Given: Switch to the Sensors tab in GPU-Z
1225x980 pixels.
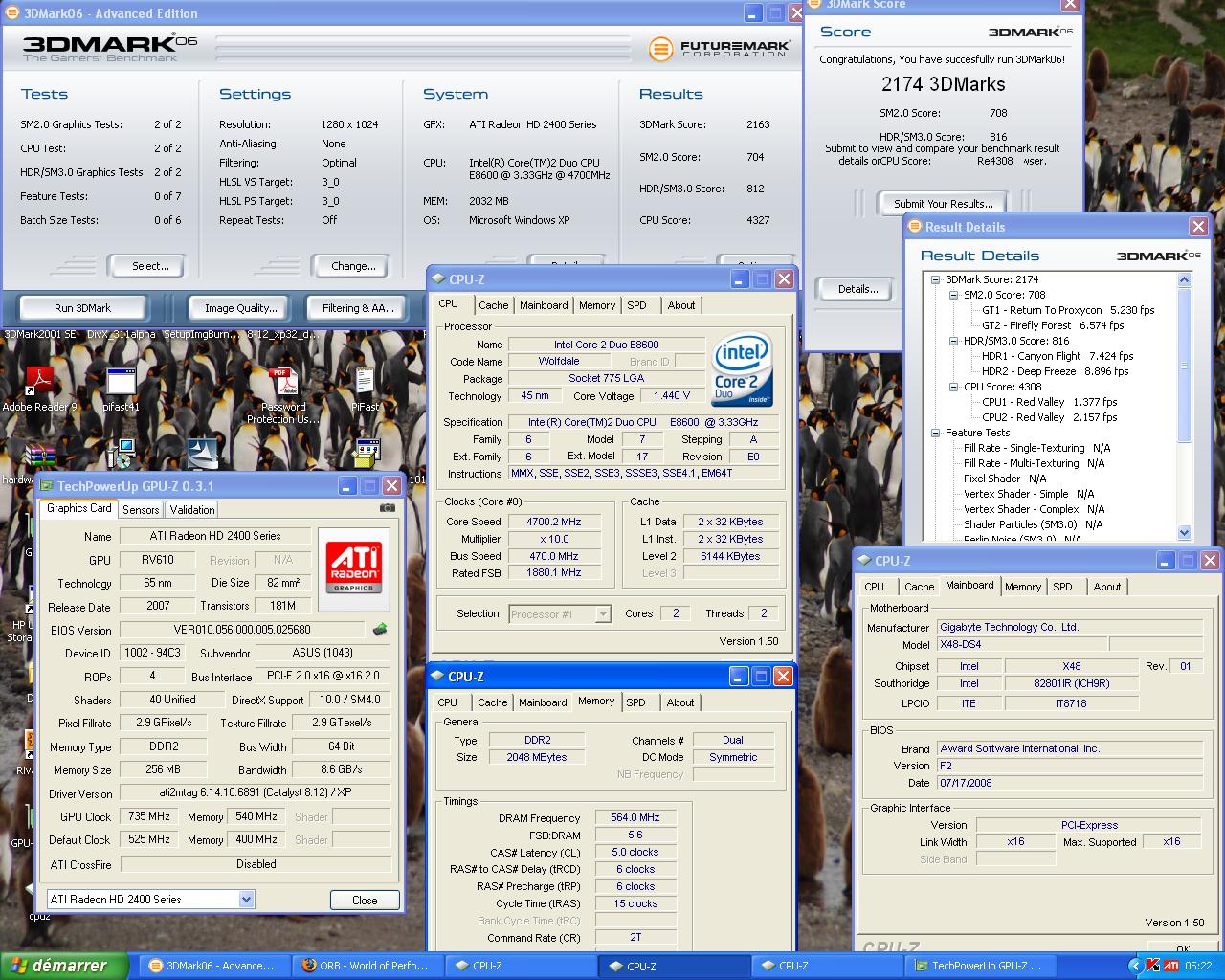Looking at the screenshot, I should (x=141, y=510).
